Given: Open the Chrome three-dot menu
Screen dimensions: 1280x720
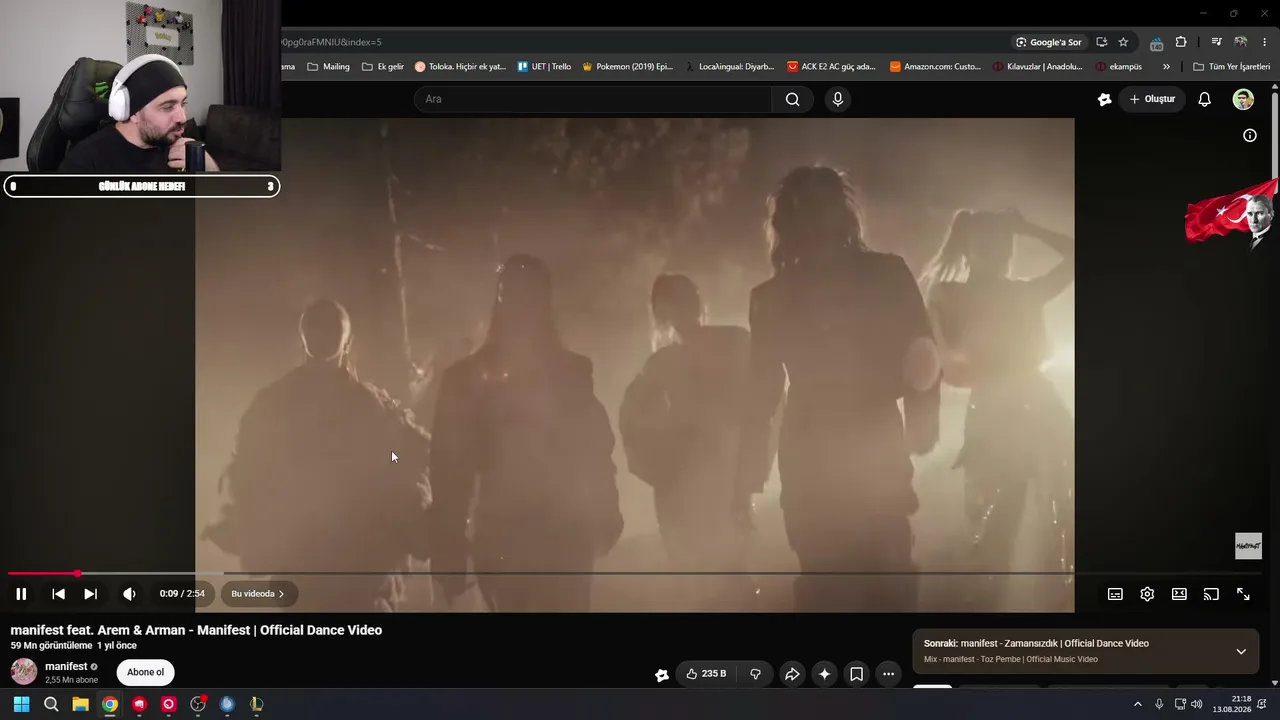Looking at the screenshot, I should click(1265, 42).
